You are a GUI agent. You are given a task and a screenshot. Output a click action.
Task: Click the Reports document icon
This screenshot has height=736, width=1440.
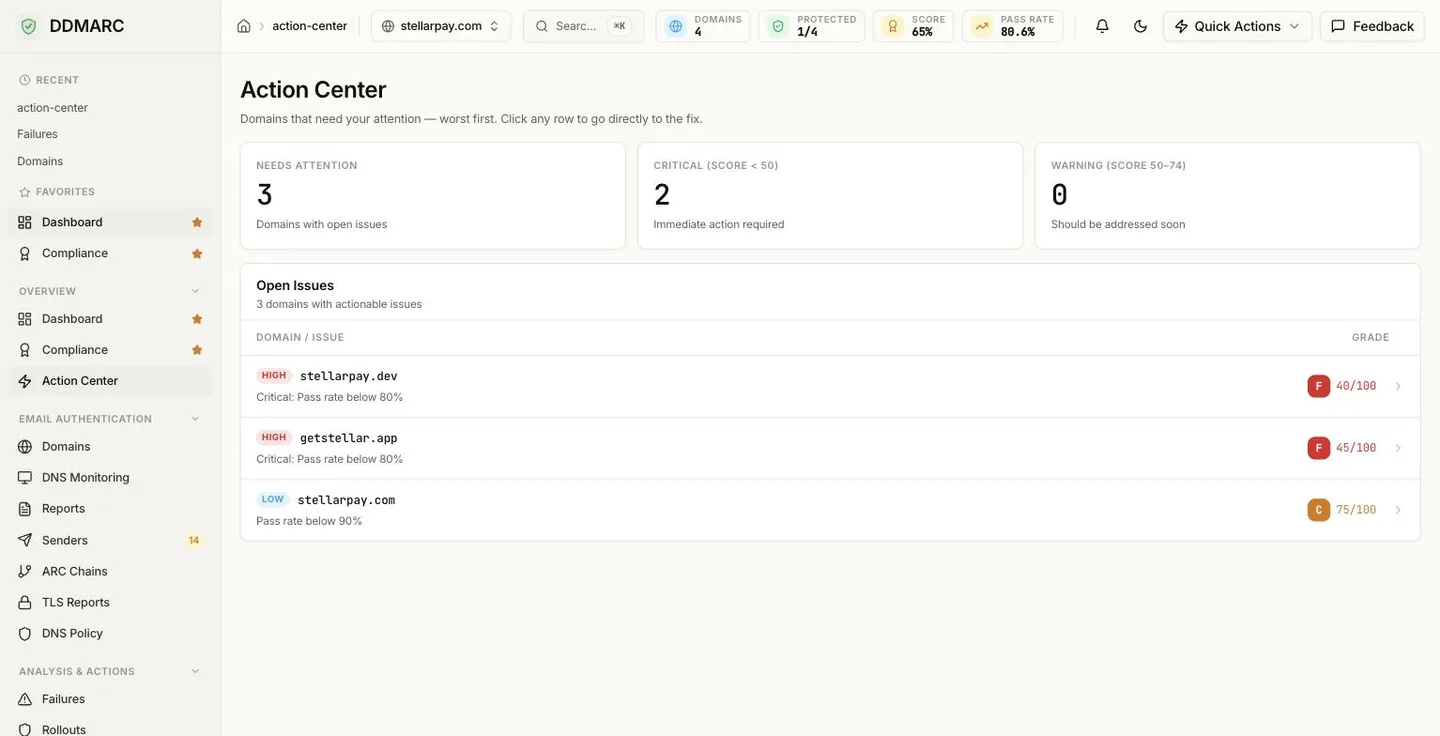[x=25, y=509]
